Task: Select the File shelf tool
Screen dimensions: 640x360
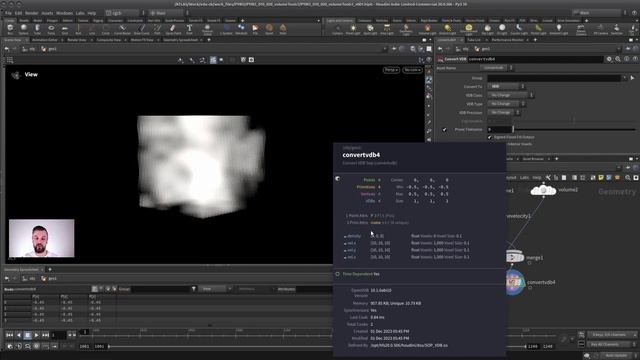Action: point(255,29)
